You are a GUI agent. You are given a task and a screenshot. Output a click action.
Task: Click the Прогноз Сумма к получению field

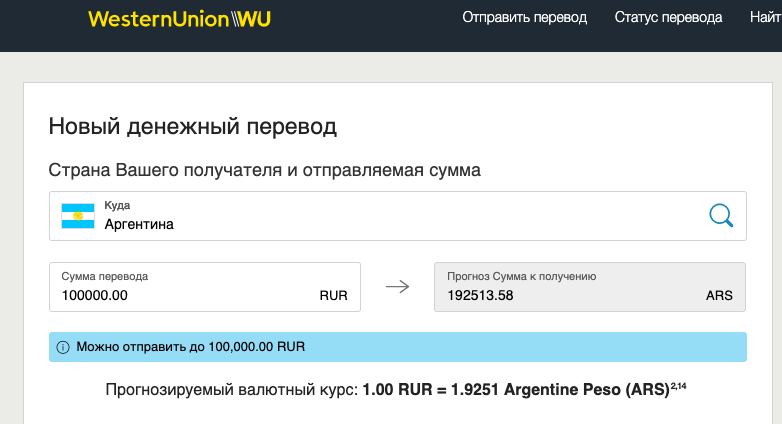[x=589, y=287]
